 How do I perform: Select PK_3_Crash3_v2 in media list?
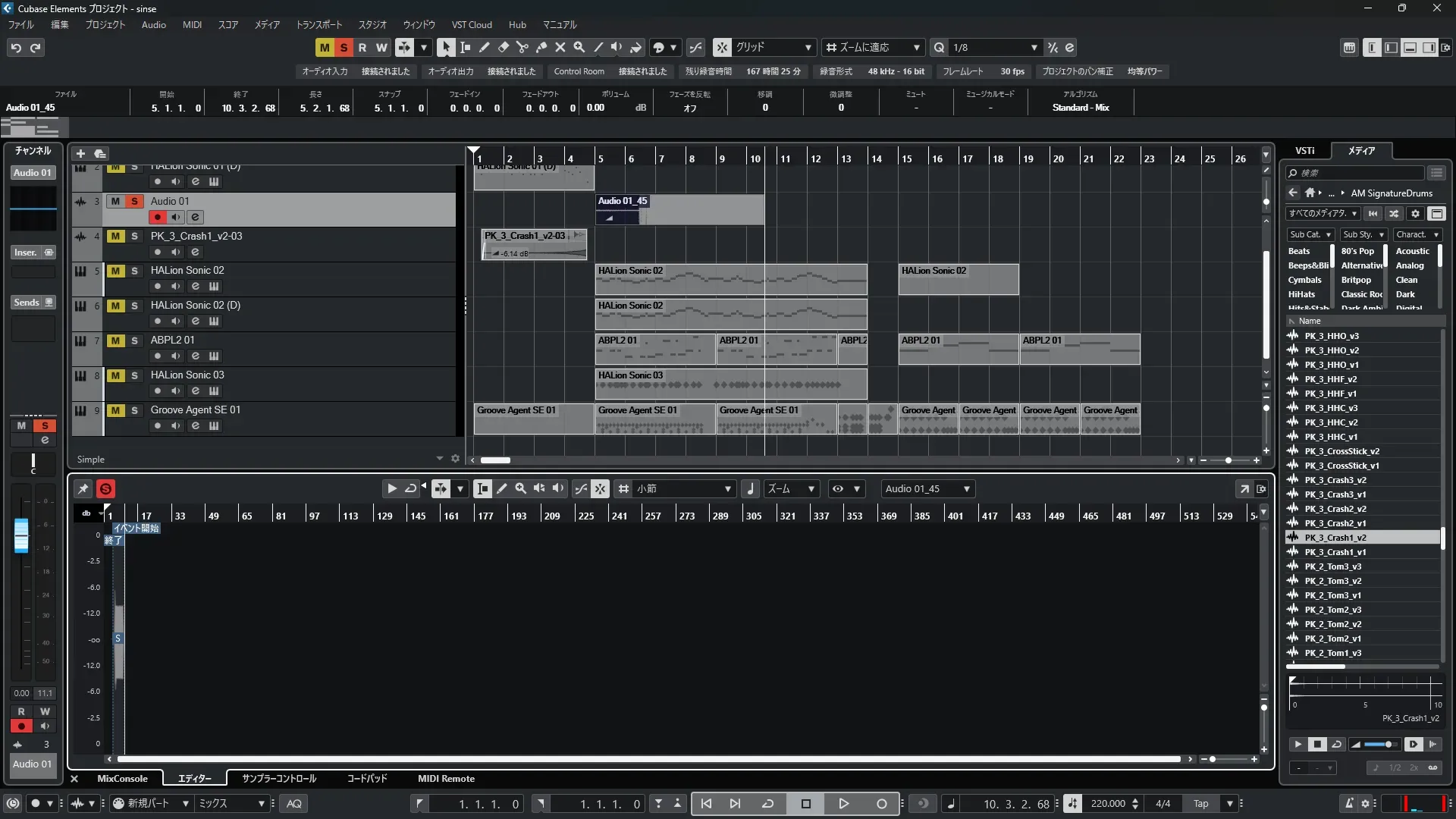tap(1335, 480)
